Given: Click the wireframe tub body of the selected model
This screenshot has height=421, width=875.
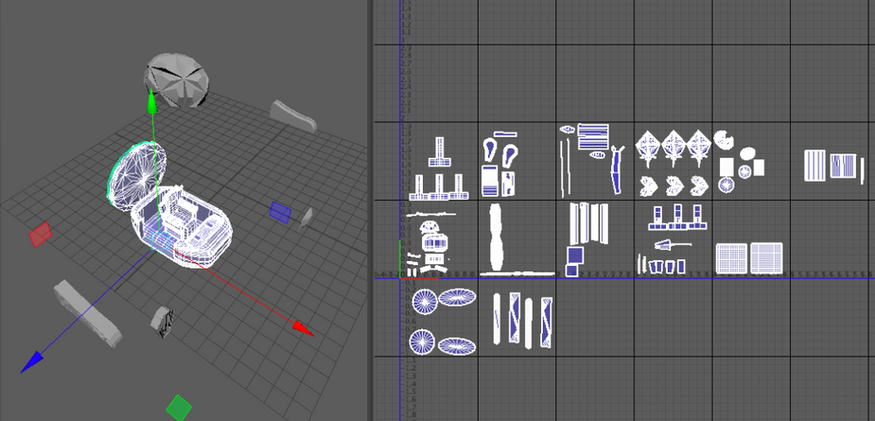Looking at the screenshot, I should pos(182,226).
